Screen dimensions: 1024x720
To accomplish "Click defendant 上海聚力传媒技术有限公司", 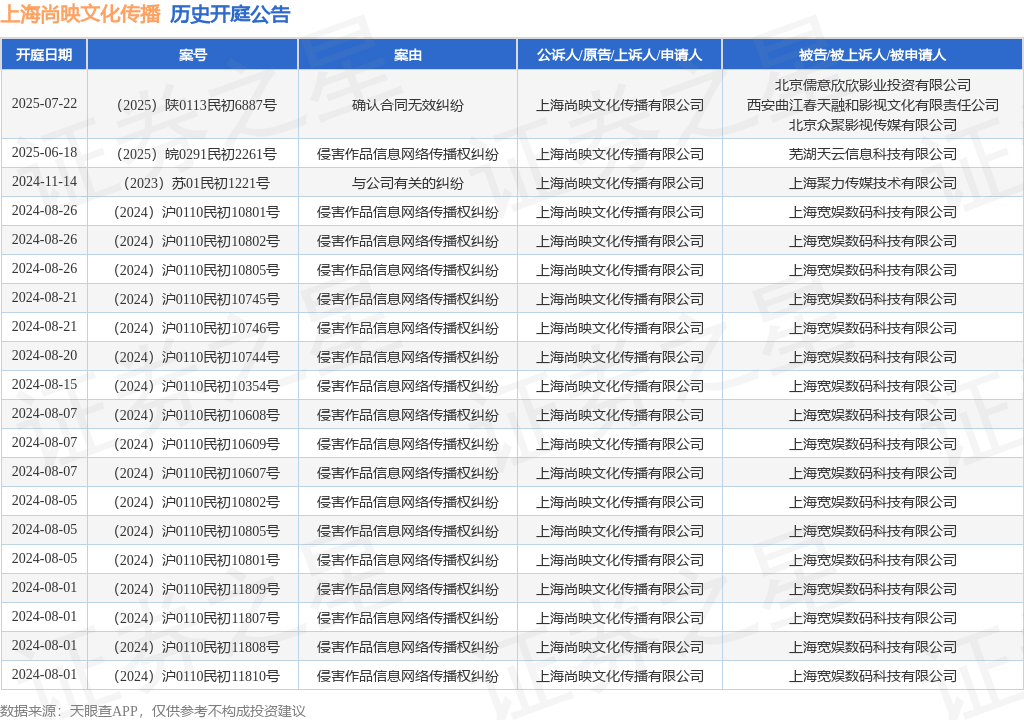I will (x=872, y=183).
